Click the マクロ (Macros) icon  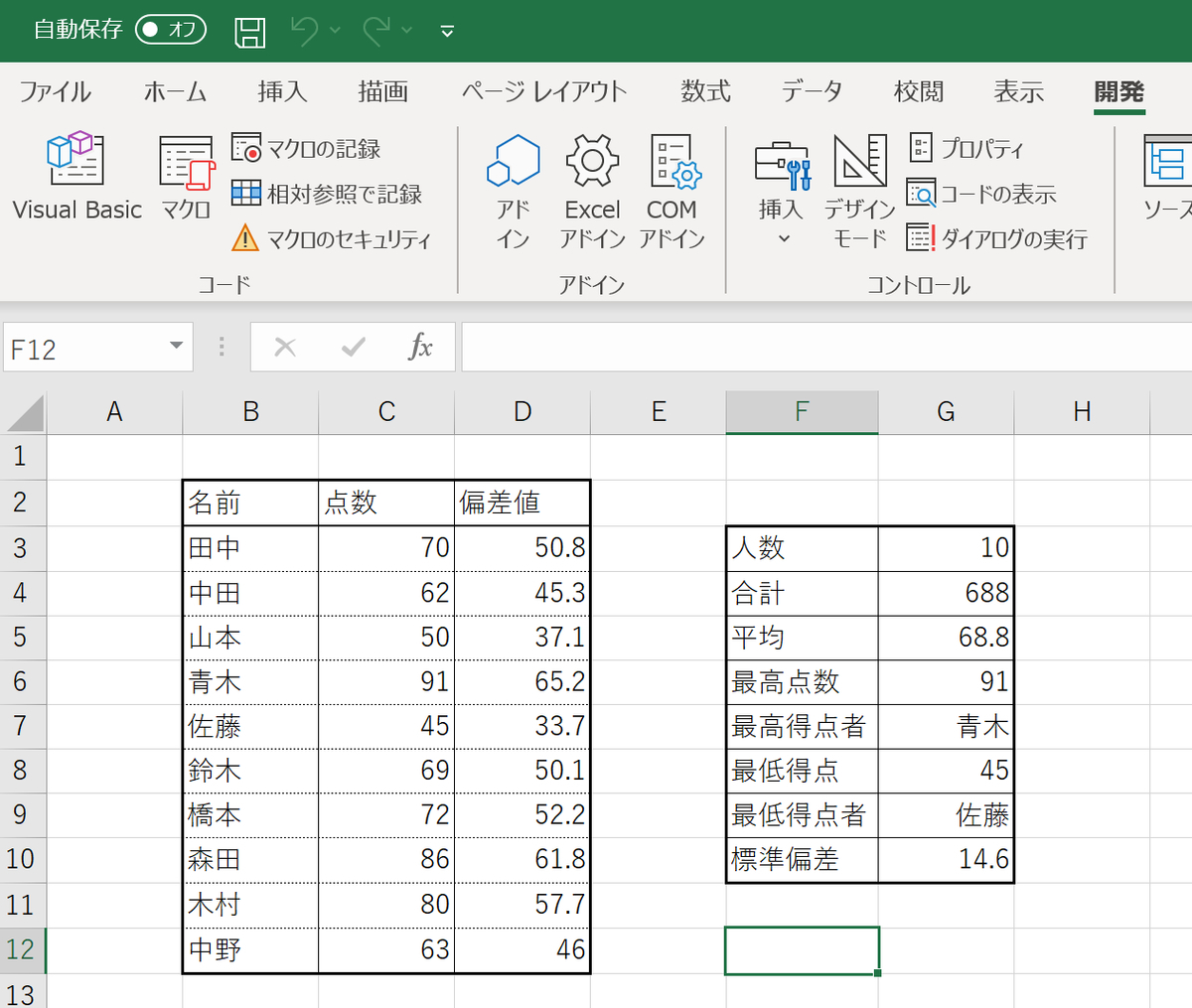185,179
